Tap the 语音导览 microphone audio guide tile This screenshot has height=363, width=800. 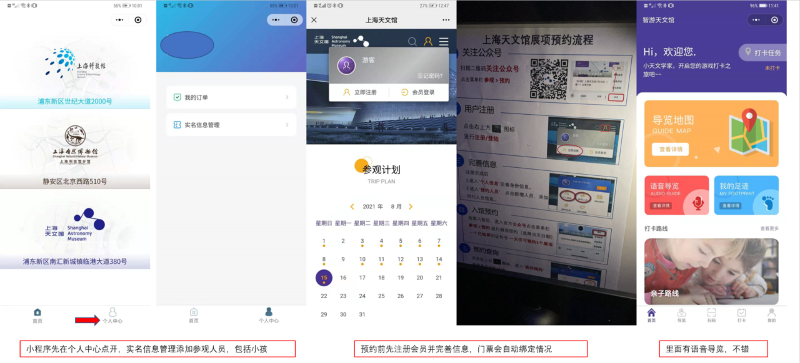point(676,195)
